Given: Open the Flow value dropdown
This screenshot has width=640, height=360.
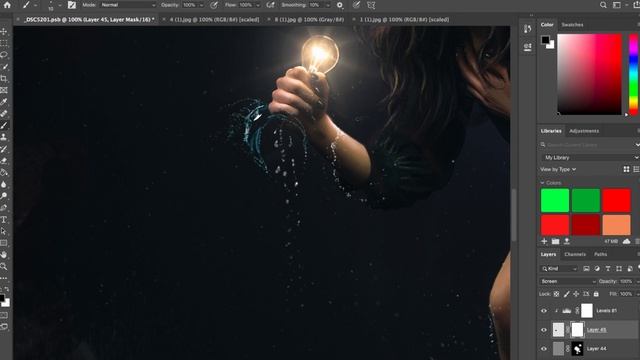Looking at the screenshot, I should [x=258, y=5].
